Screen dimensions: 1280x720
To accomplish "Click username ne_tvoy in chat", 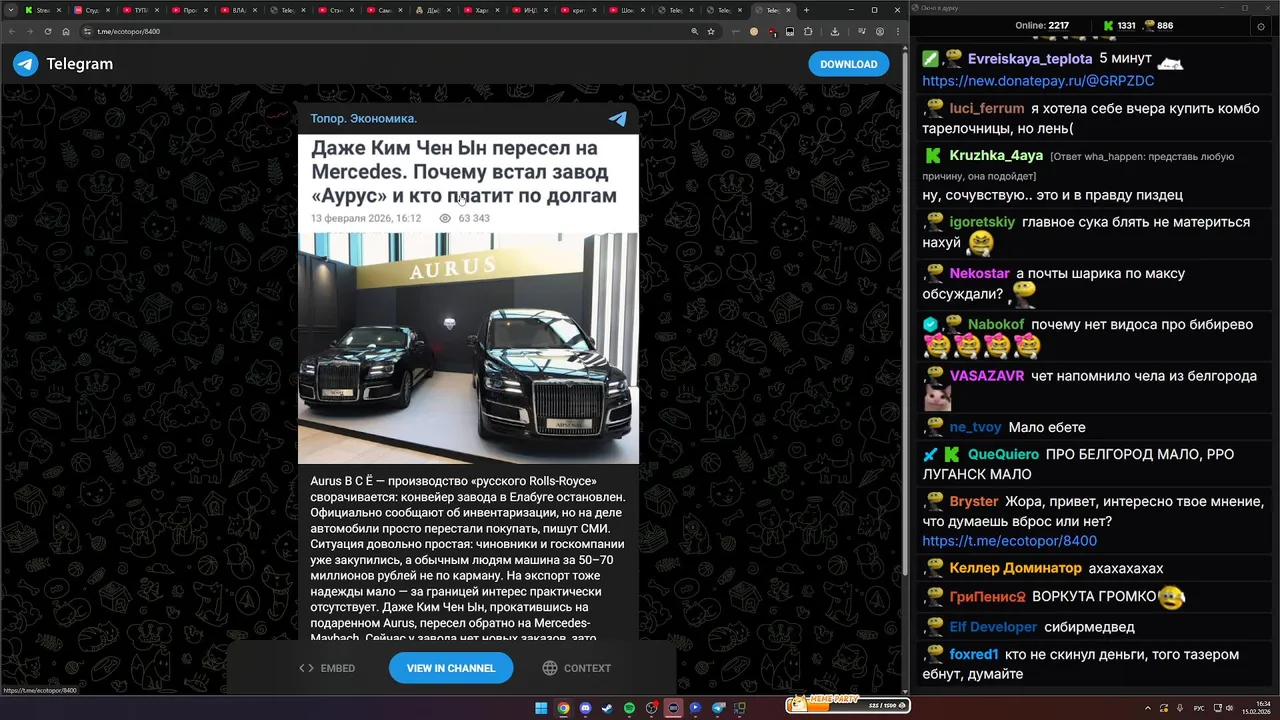I will tap(975, 427).
